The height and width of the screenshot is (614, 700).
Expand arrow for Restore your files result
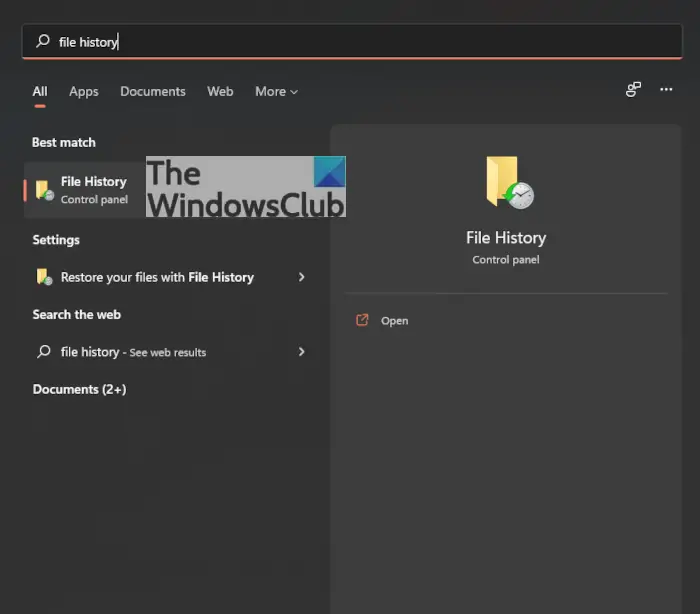[x=302, y=277]
